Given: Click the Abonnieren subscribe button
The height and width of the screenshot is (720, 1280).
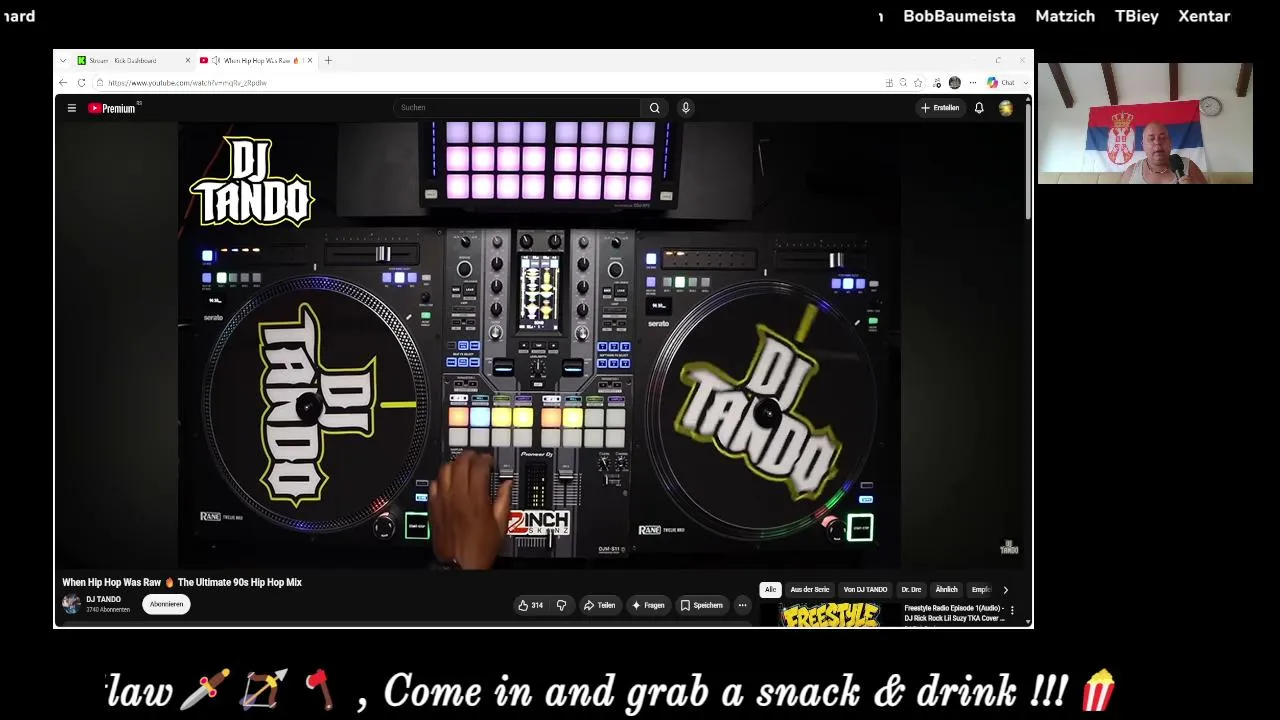Looking at the screenshot, I should [x=166, y=604].
